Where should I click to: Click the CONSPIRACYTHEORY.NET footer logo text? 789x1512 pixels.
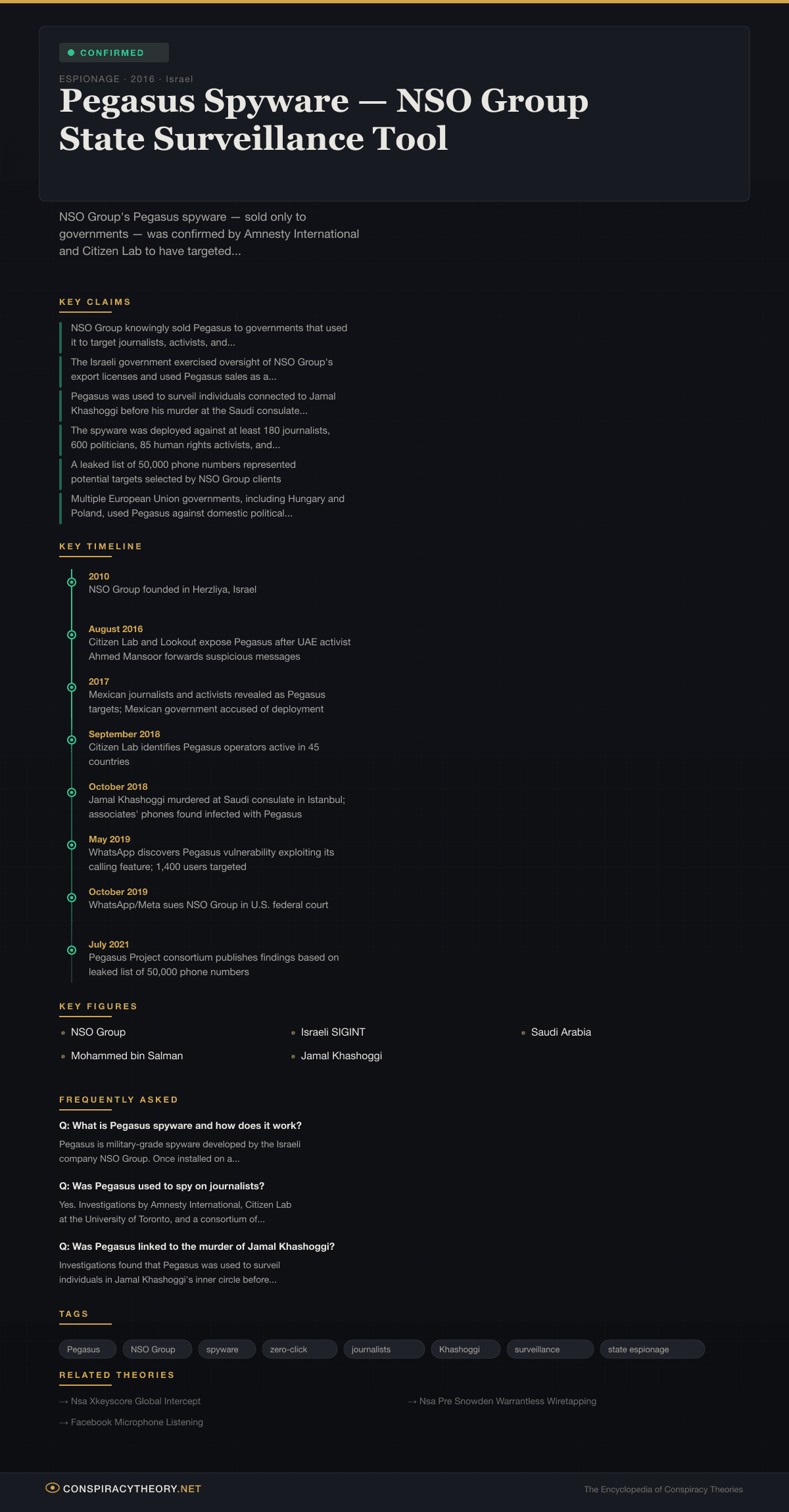tap(132, 1488)
